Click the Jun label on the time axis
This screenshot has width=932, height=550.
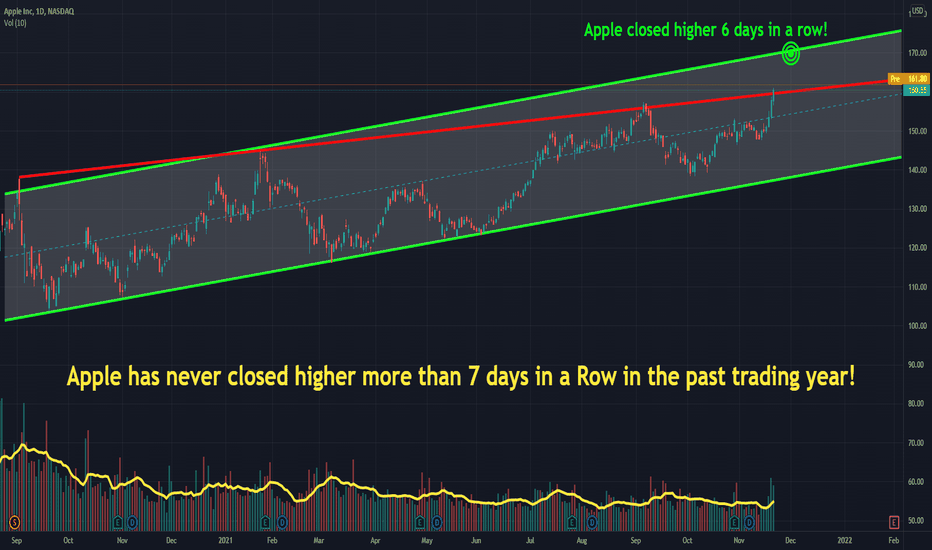(476, 540)
